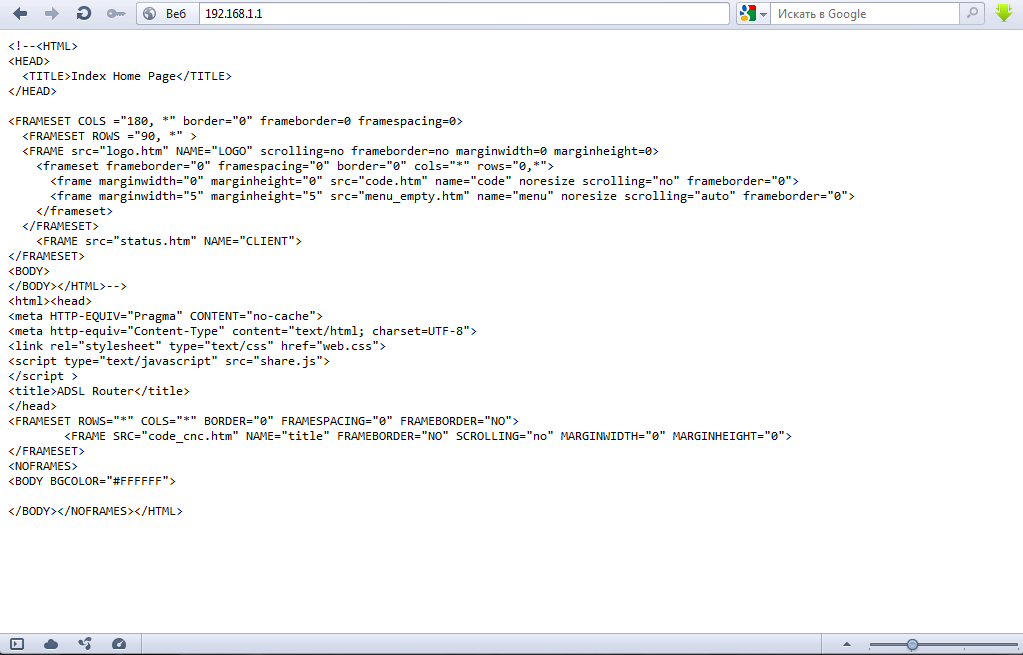The width and height of the screenshot is (1023, 655).
Task: Click the Opera Unite icon
Action: (x=85, y=644)
